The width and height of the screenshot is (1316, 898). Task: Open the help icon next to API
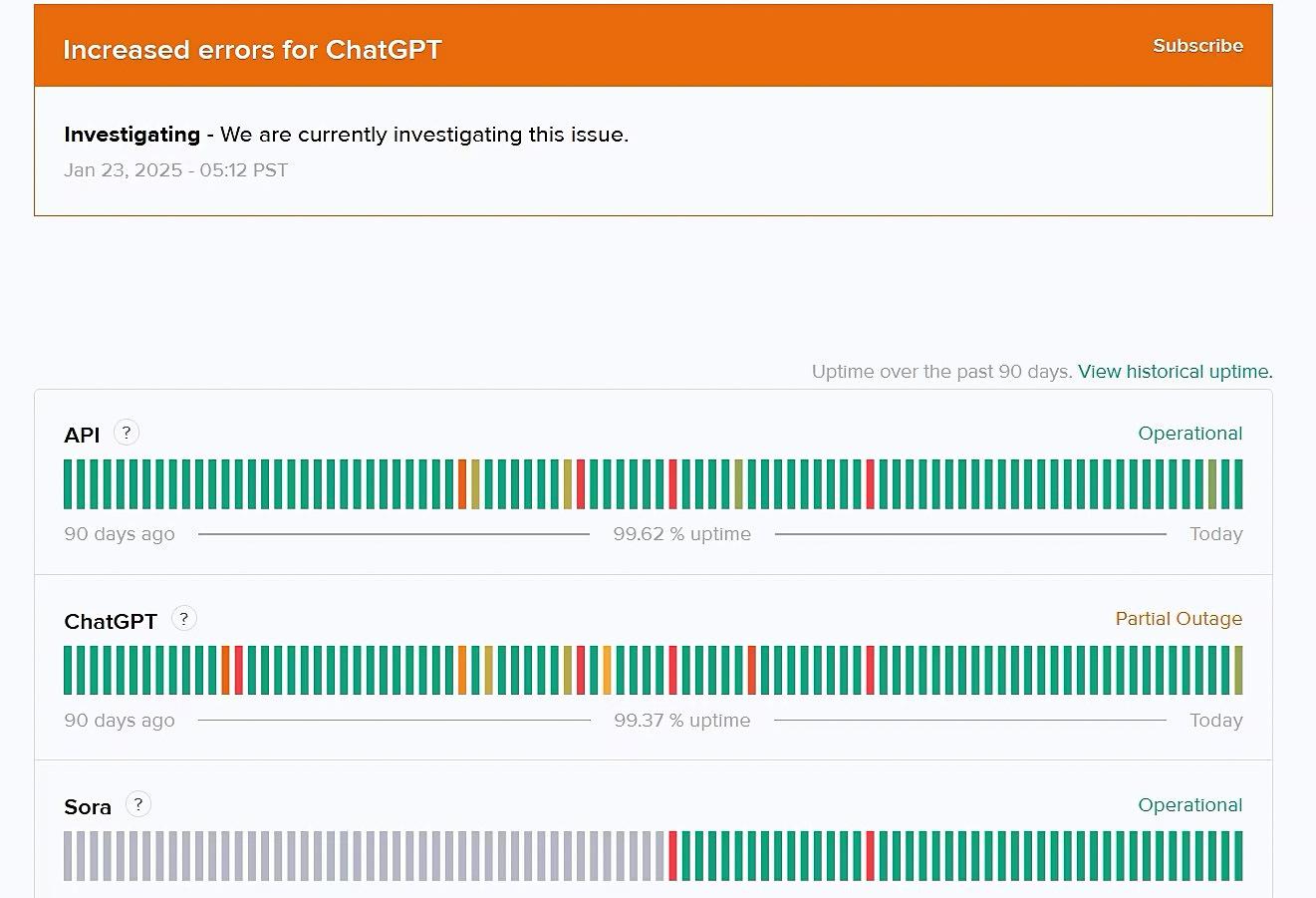[127, 433]
